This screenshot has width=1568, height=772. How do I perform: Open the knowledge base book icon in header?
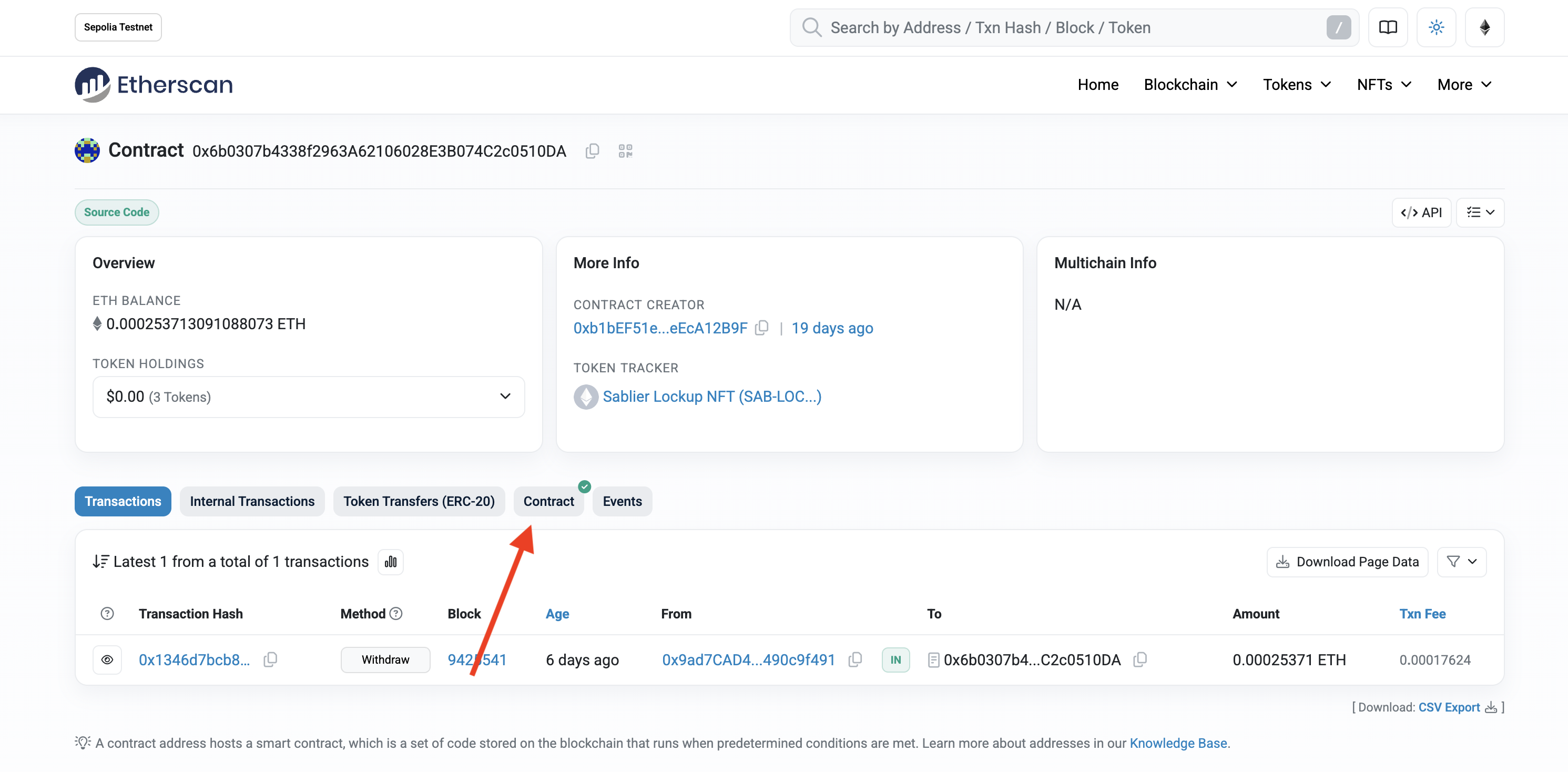click(x=1388, y=27)
